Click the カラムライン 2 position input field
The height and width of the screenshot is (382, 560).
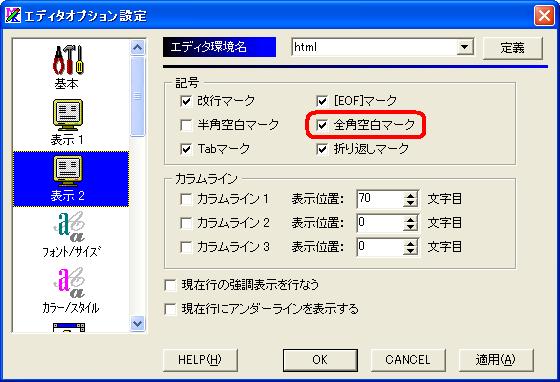[x=380, y=223]
